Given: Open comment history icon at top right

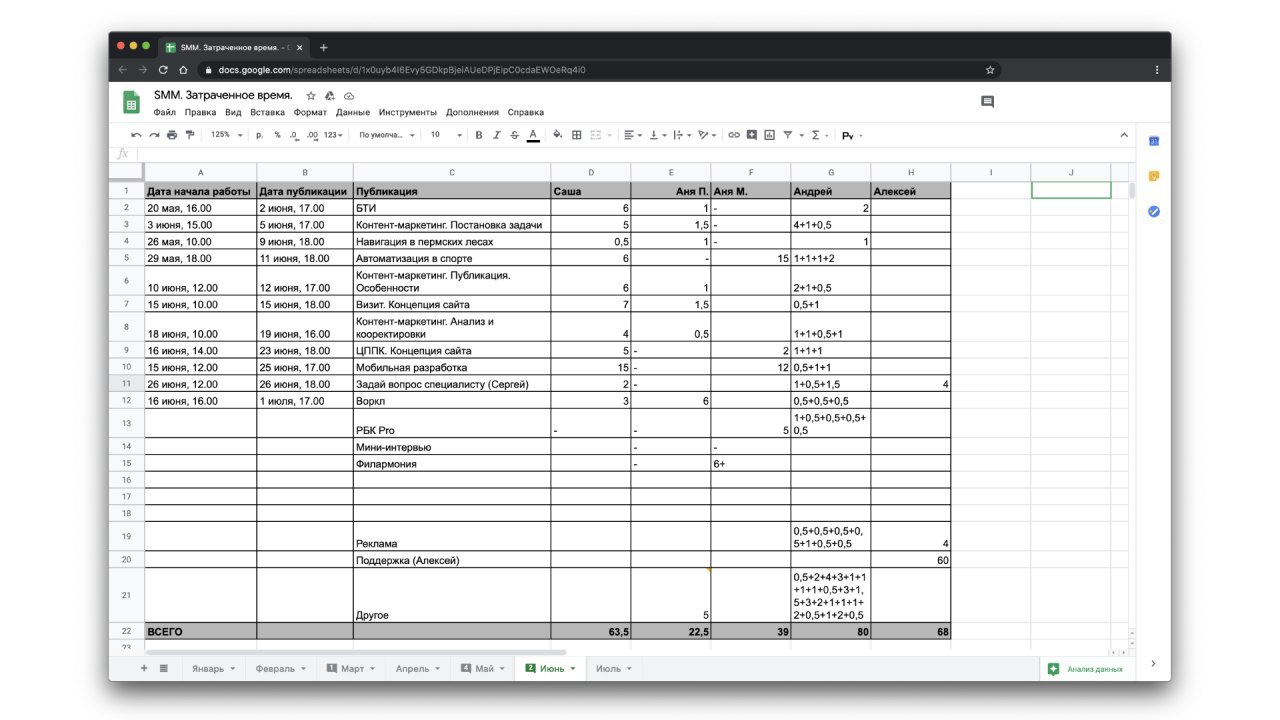Looking at the screenshot, I should [988, 102].
